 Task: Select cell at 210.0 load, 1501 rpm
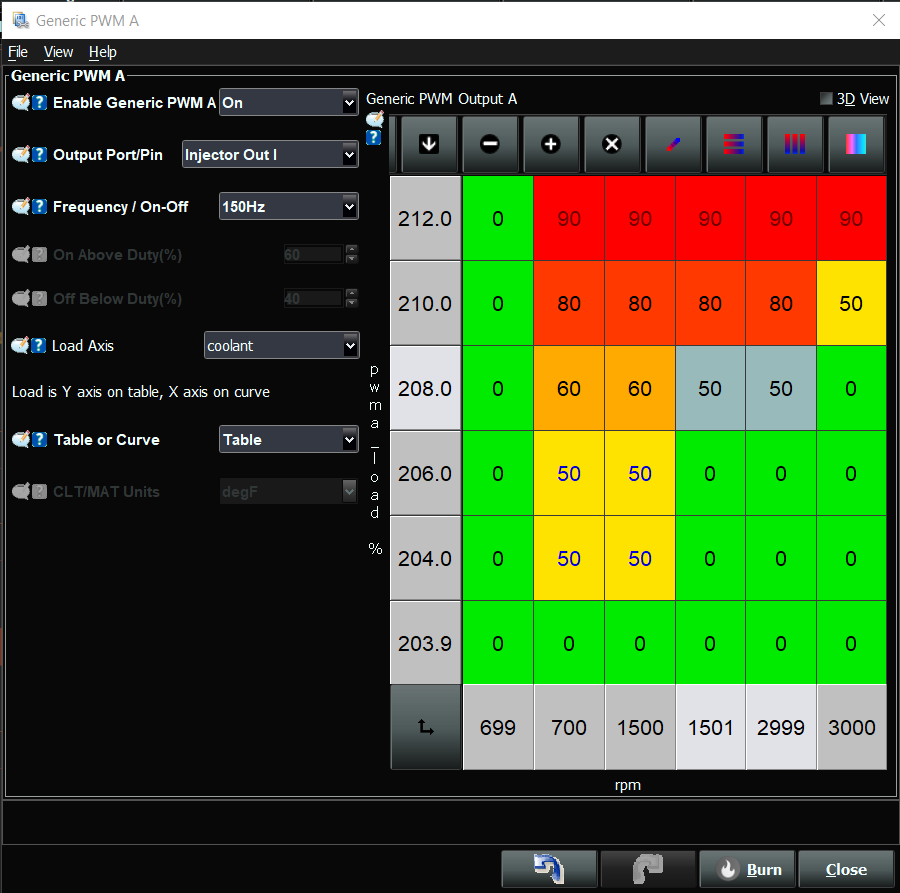711,303
